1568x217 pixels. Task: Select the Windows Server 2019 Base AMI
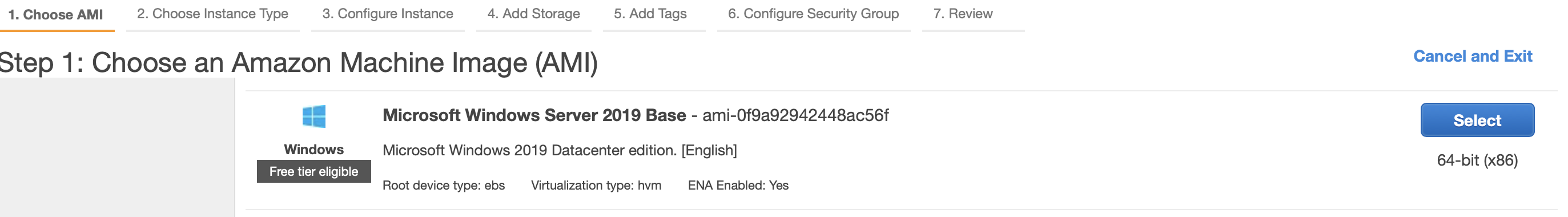click(x=1477, y=120)
